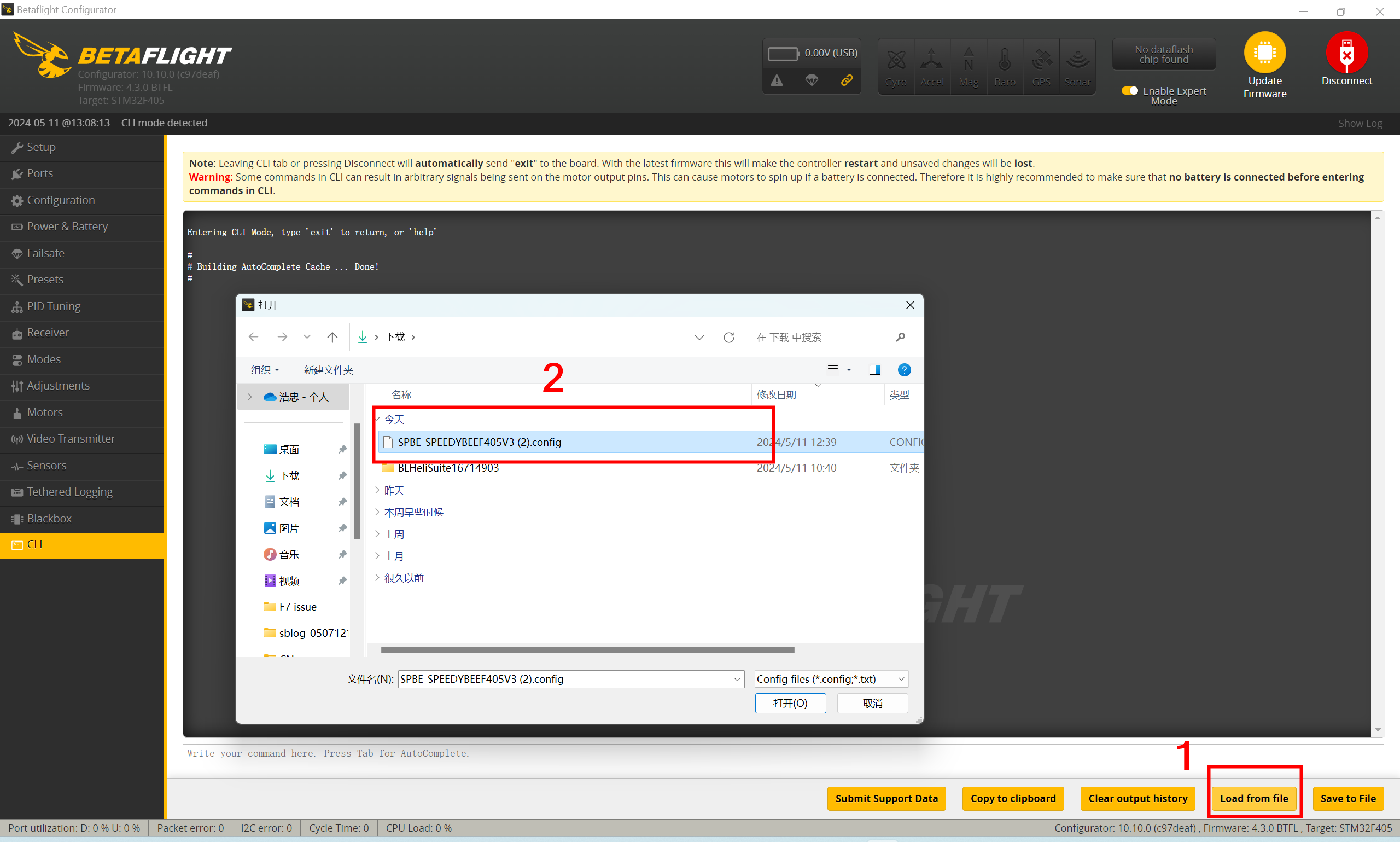Click the Save to File button
Image resolution: width=1400 pixels, height=842 pixels.
1348,798
